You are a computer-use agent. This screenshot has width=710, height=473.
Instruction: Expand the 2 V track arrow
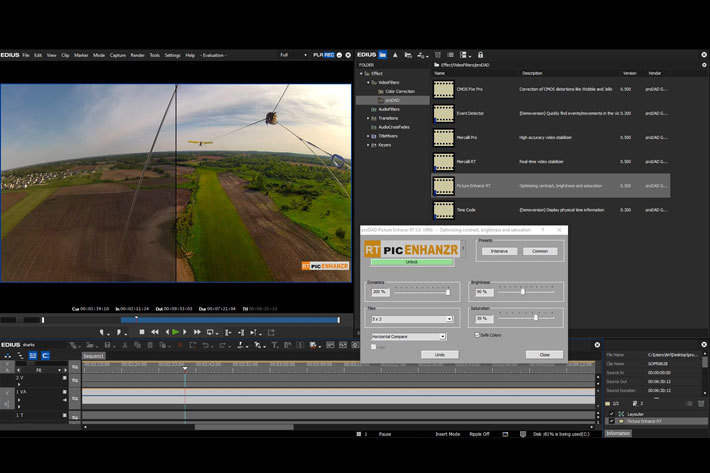(19, 384)
